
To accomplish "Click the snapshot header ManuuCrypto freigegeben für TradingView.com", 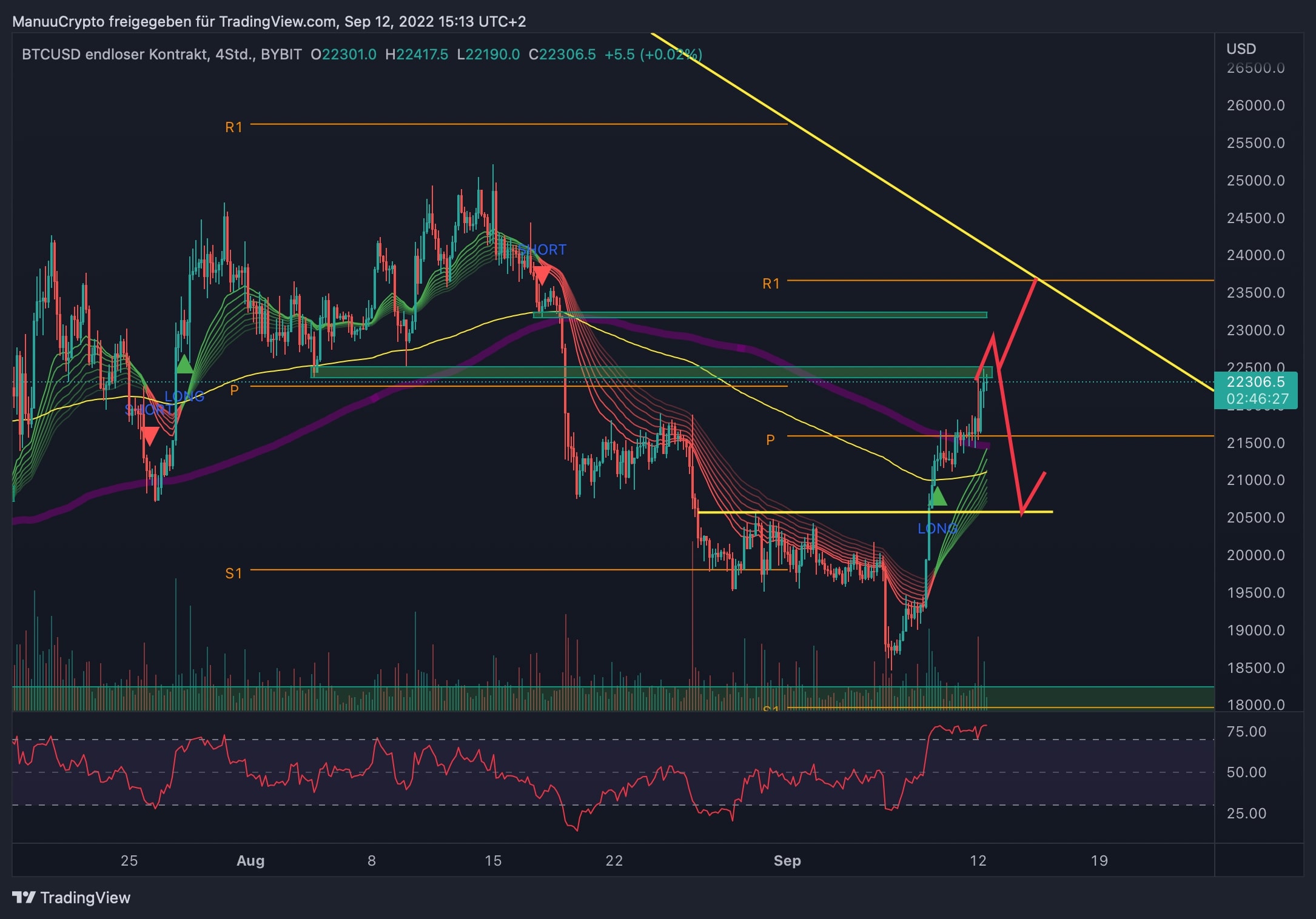I will (x=269, y=21).
